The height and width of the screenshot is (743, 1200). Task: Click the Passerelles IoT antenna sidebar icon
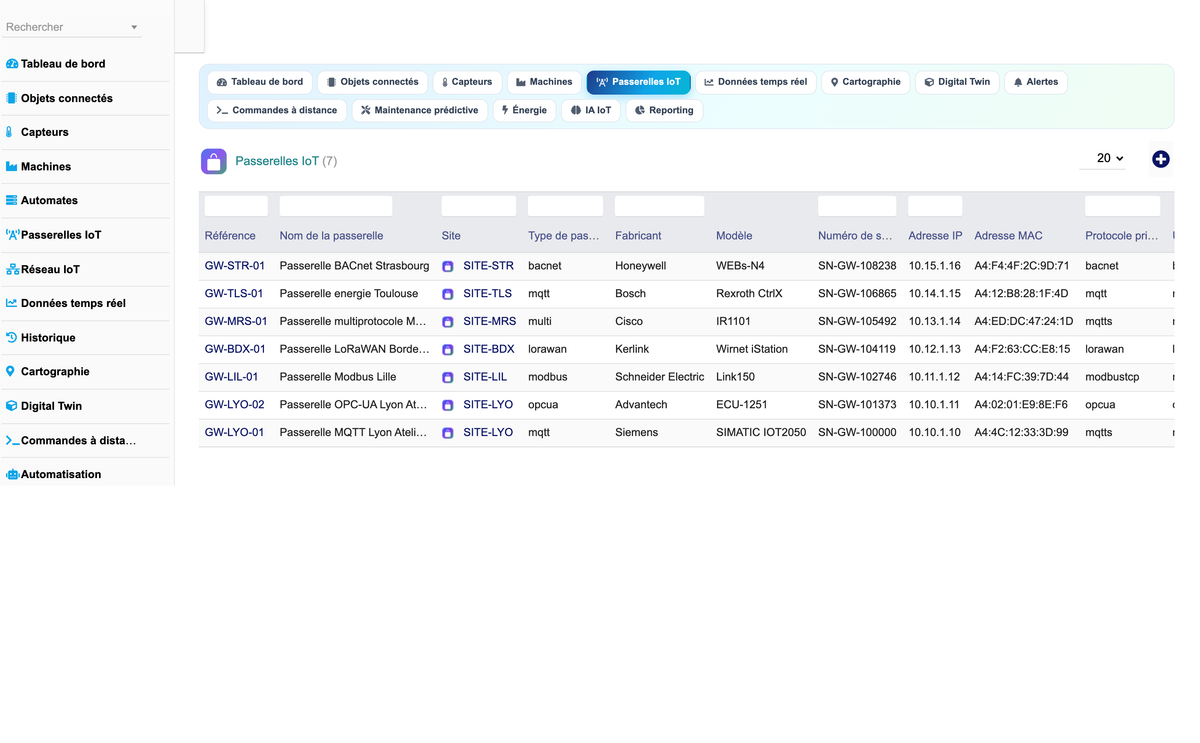click(x=13, y=235)
